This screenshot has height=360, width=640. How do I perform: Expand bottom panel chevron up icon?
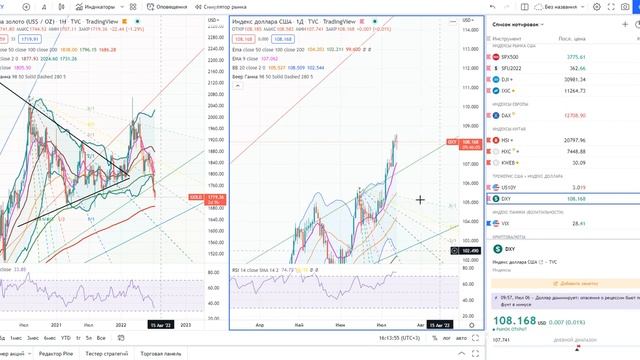(461, 353)
